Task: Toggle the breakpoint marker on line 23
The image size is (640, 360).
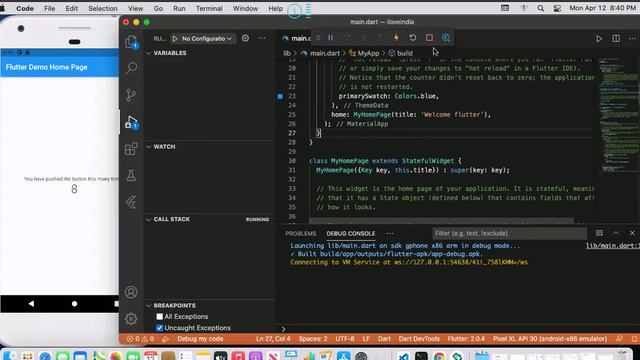Action: (x=280, y=96)
